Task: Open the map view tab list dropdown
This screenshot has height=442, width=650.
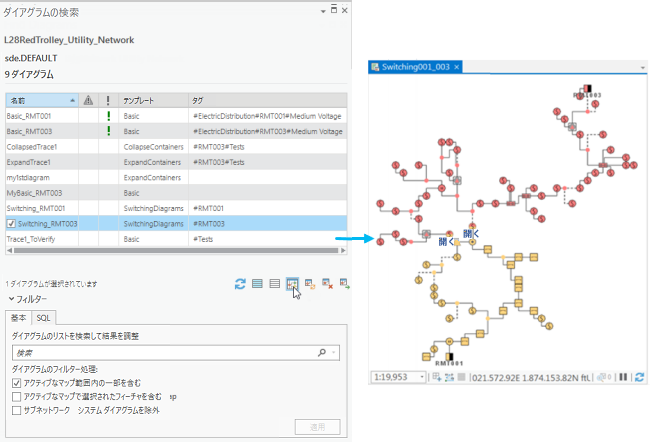Action: click(x=643, y=67)
